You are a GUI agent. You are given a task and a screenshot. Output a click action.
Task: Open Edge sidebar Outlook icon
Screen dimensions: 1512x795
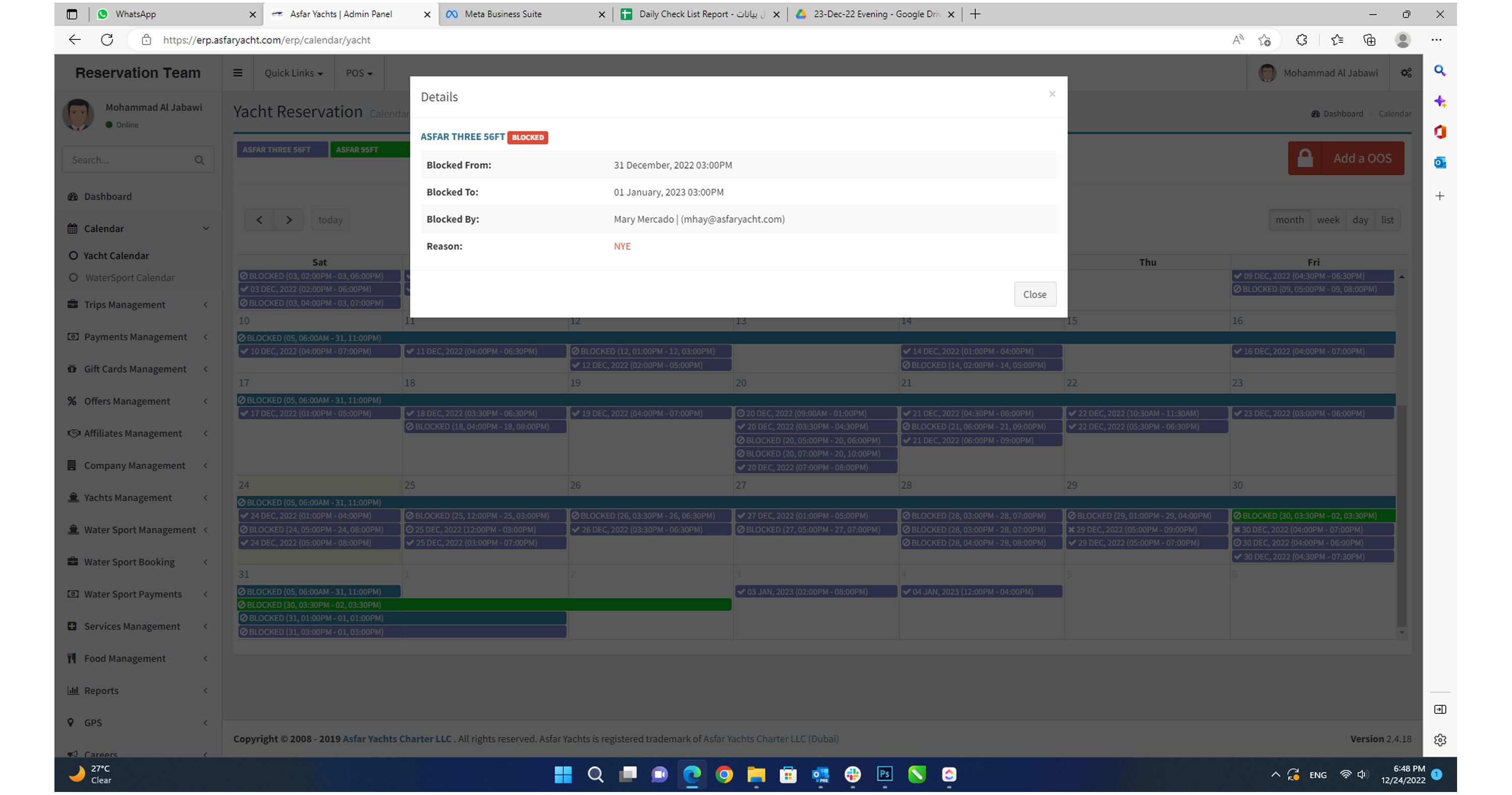[x=1440, y=163]
